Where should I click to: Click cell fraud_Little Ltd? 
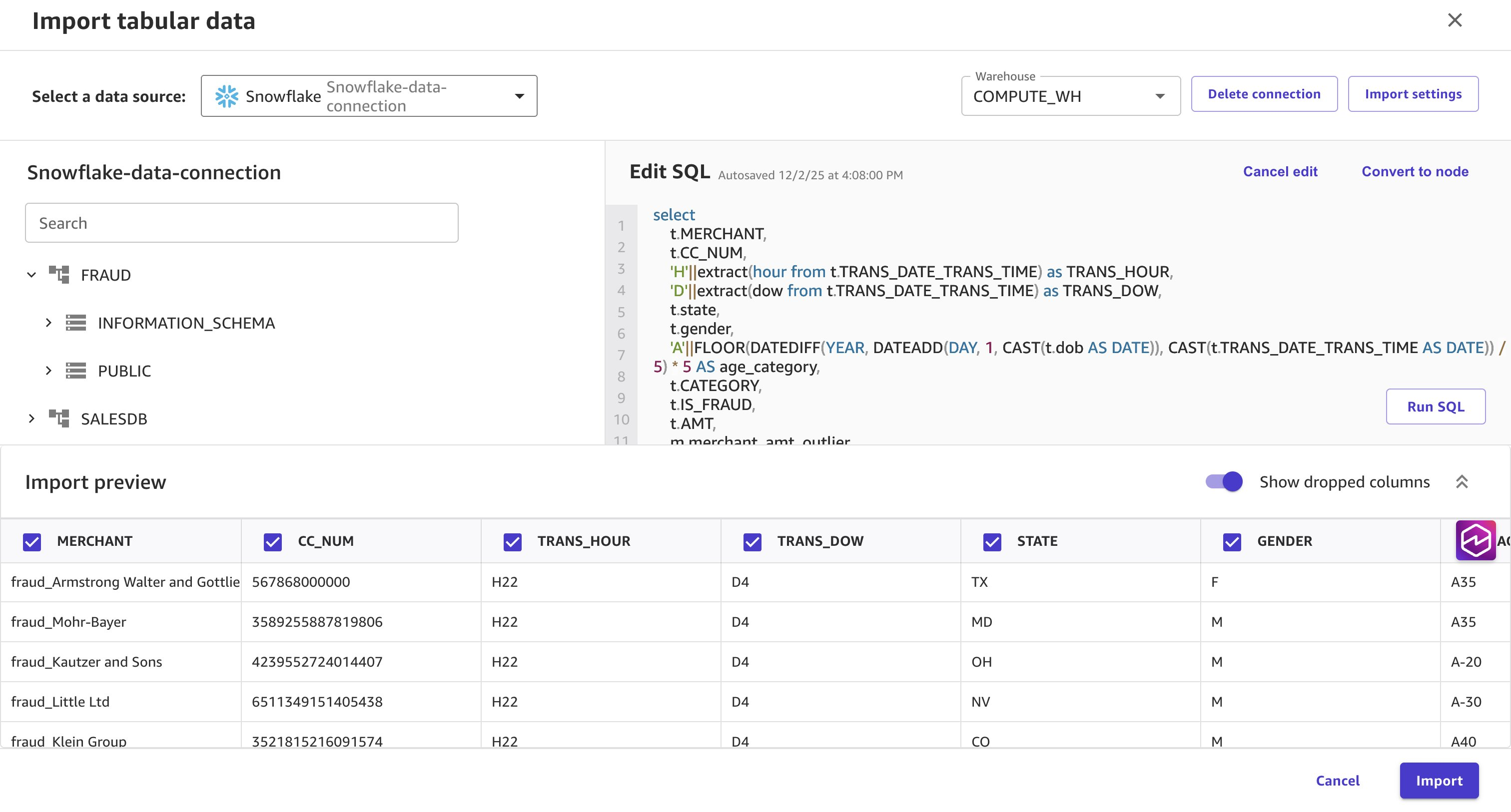(121, 702)
